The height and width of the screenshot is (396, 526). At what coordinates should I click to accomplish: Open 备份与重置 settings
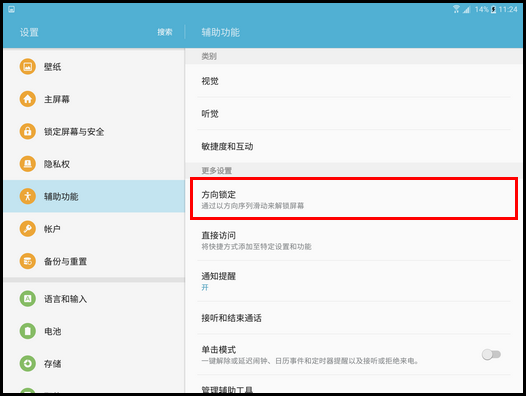(x=94, y=261)
